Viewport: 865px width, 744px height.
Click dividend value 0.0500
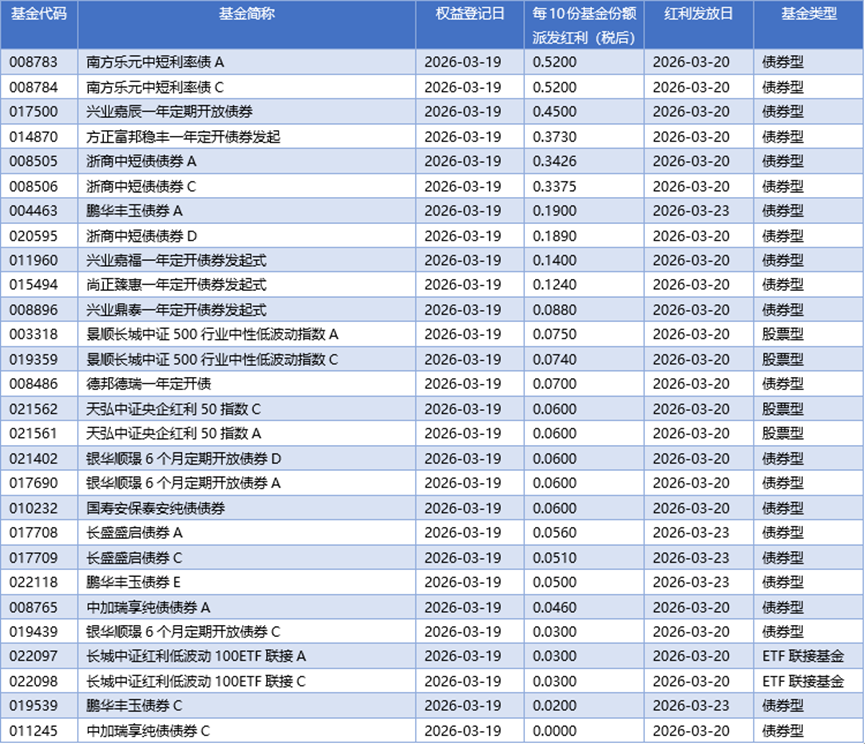pos(554,582)
